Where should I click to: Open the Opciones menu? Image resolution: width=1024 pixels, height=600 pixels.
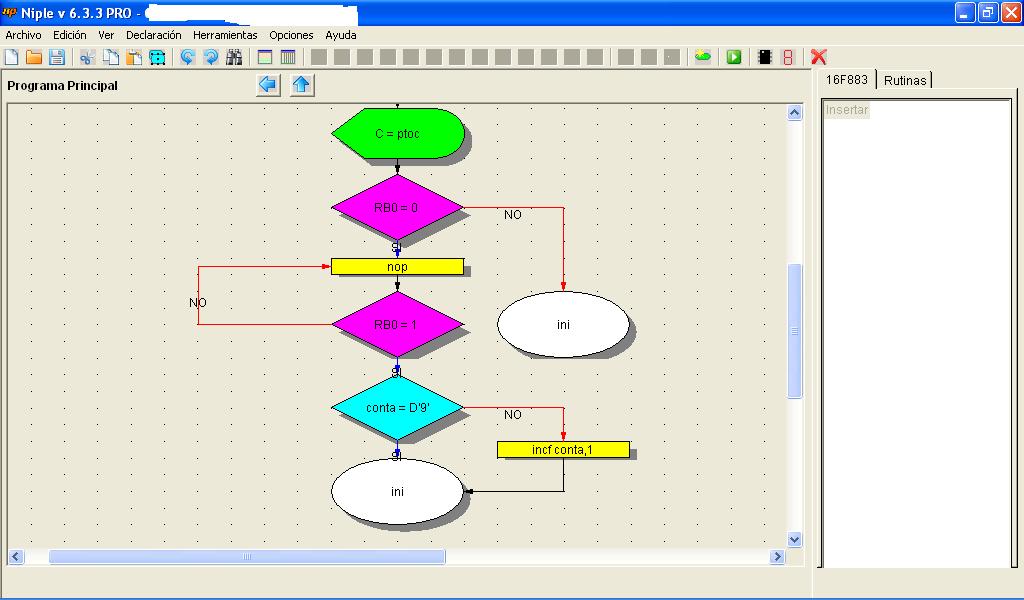pyautogui.click(x=291, y=35)
